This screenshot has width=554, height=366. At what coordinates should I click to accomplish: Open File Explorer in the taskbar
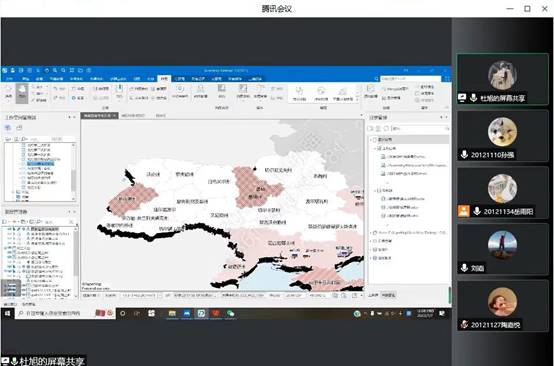(172, 313)
